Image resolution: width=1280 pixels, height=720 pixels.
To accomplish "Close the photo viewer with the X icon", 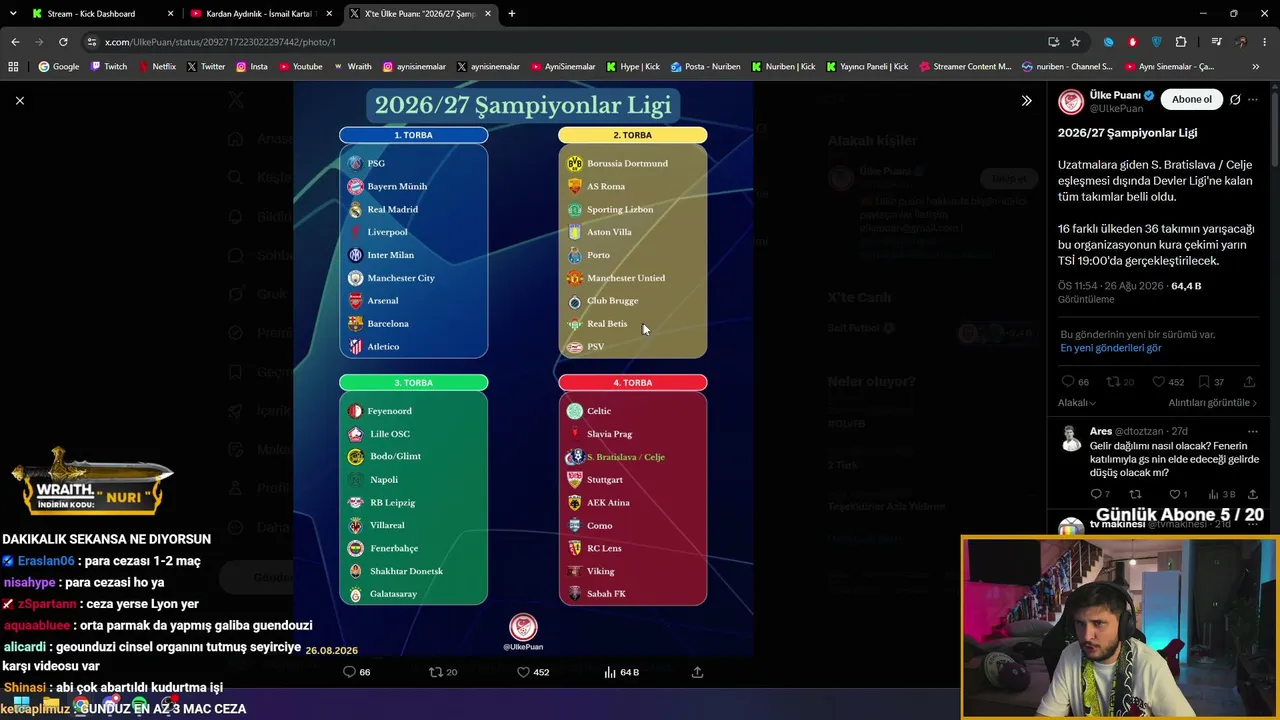I will coord(20,100).
